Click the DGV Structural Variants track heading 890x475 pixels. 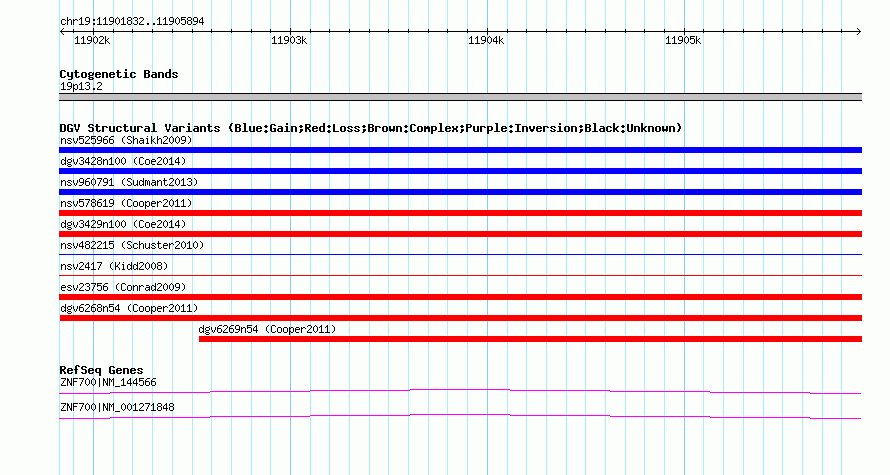pos(371,128)
